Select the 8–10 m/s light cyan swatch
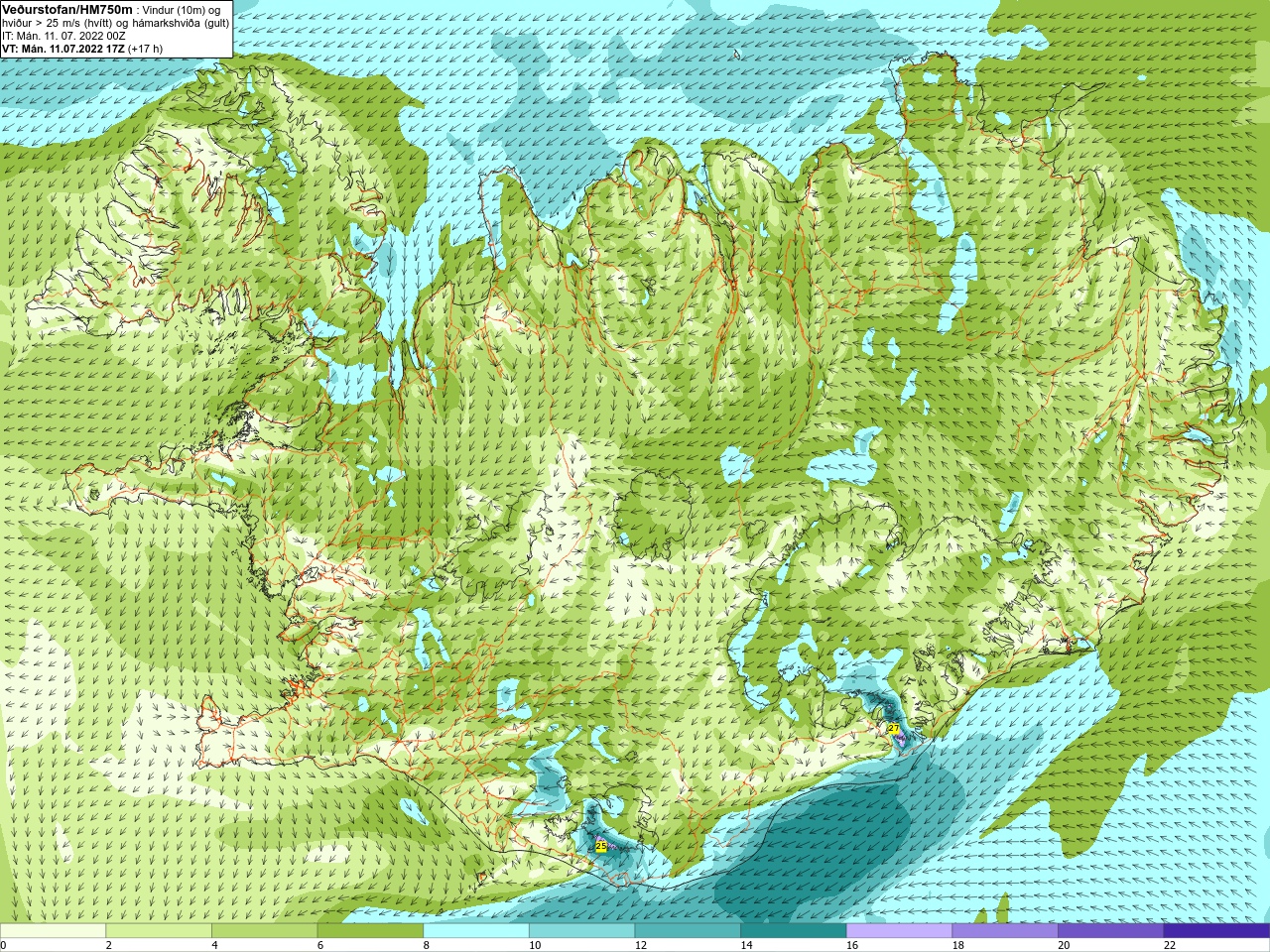This screenshot has height=952, width=1270. 476,931
